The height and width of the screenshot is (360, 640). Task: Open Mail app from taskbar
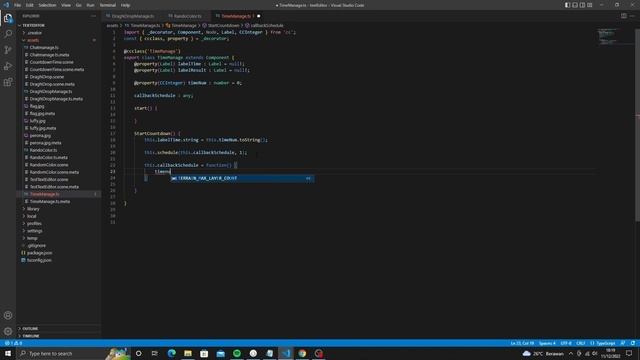220,353
